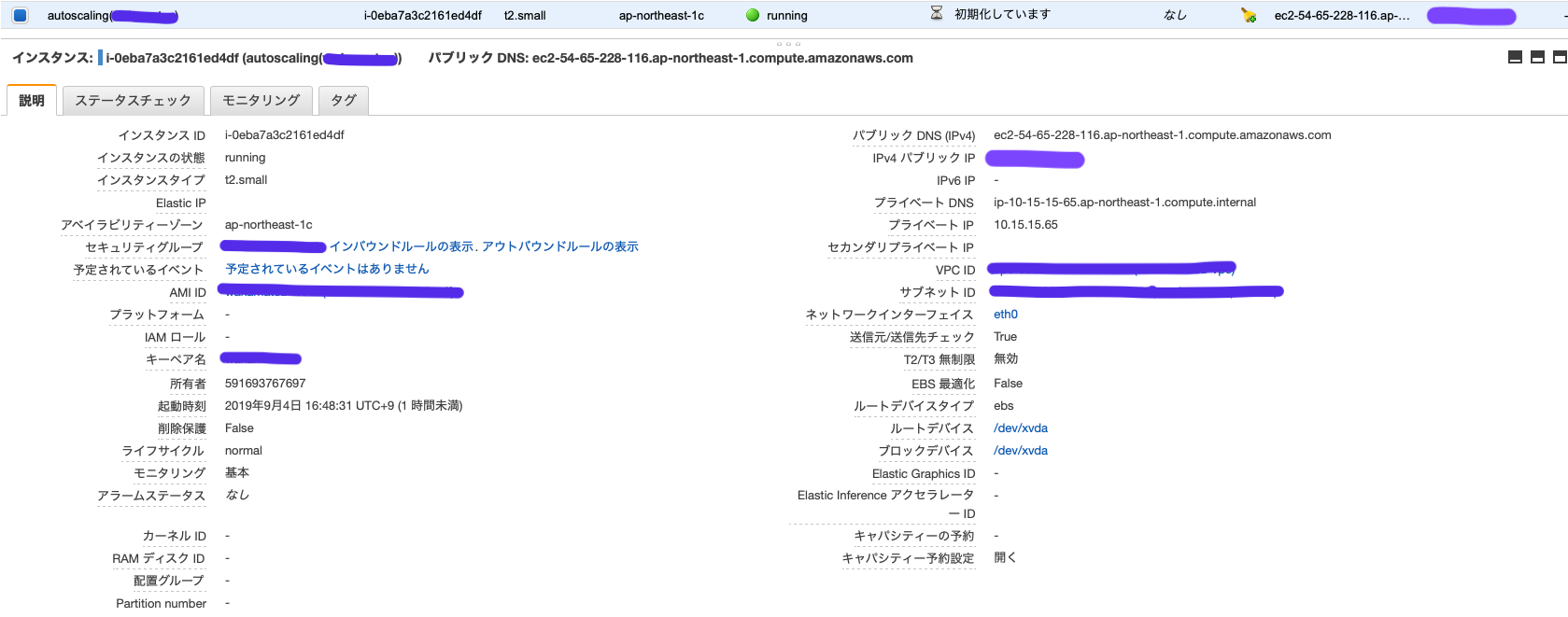Open the タグ tab
This screenshot has height=617, width=1568.
[344, 100]
